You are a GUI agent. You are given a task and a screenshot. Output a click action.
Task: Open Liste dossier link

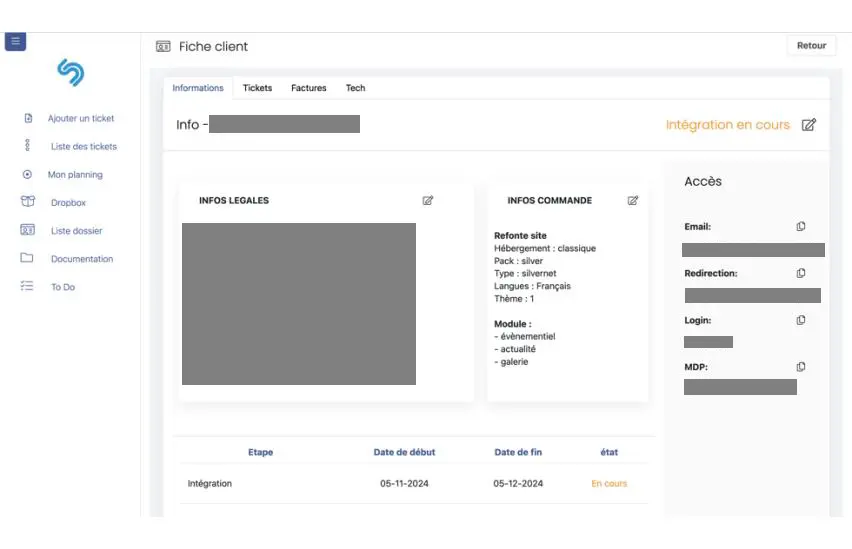coord(77,231)
